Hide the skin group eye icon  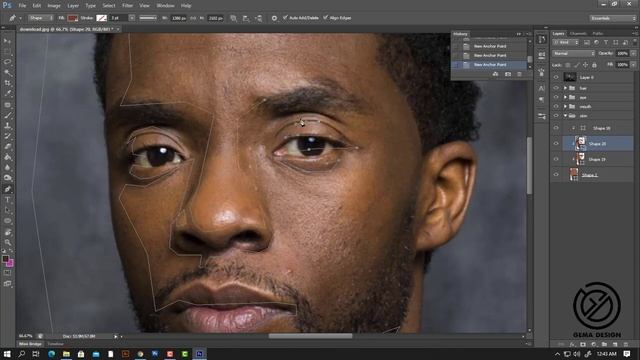556,116
